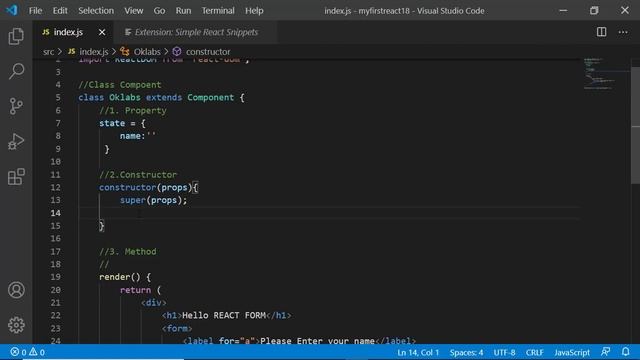Open the Manage gear menu
640x360 pixels.
16,325
